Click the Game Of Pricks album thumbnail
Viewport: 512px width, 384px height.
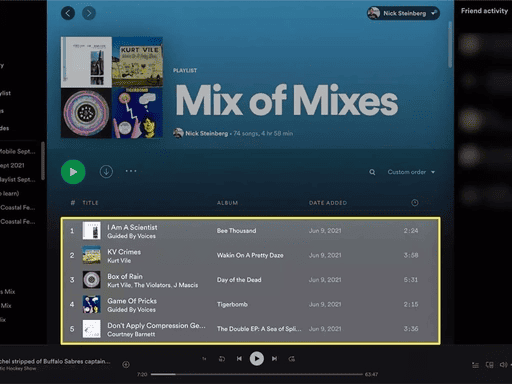pyautogui.click(x=92, y=304)
